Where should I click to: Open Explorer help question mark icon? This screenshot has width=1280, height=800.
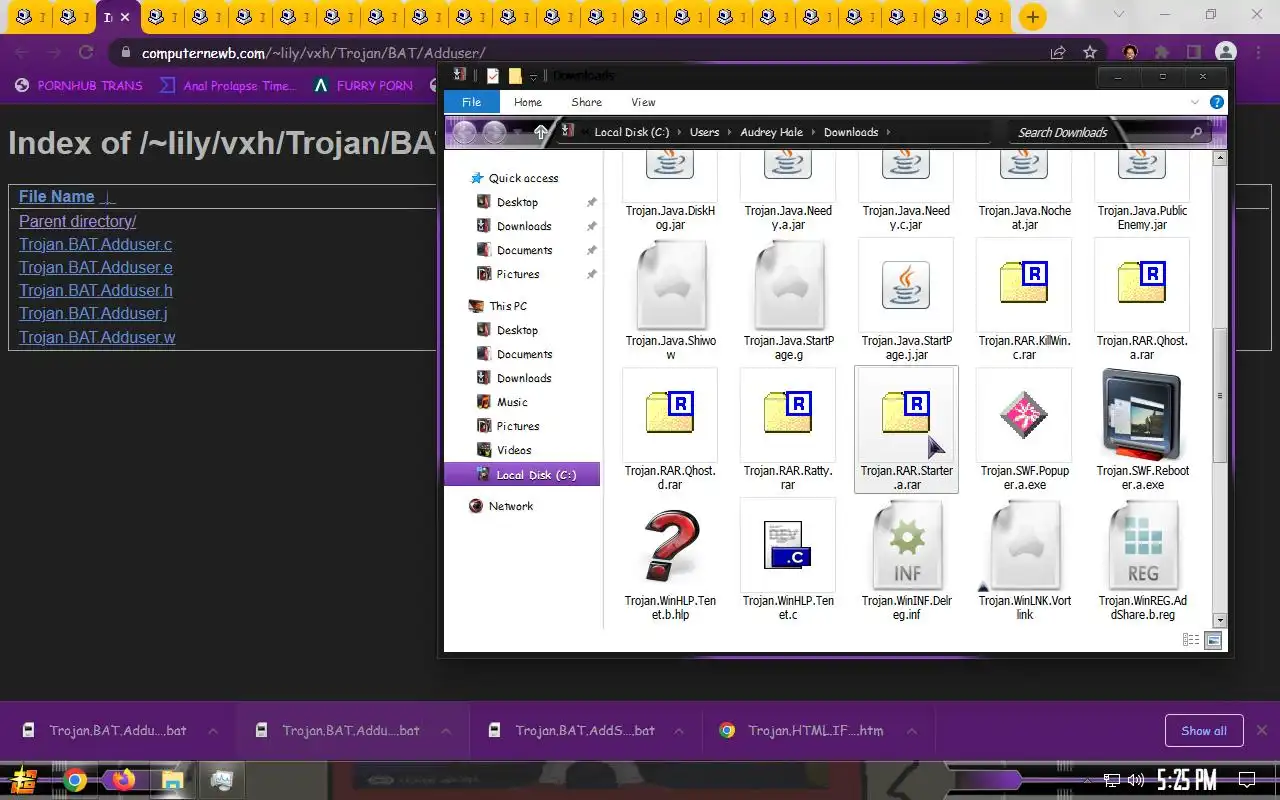pos(1217,102)
